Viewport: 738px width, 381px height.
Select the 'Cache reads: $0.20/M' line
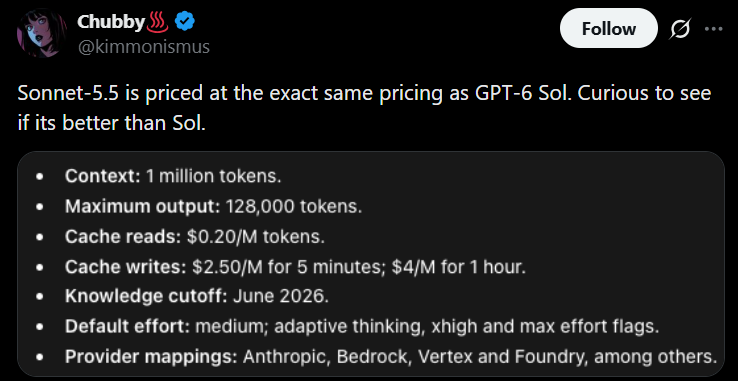point(195,236)
